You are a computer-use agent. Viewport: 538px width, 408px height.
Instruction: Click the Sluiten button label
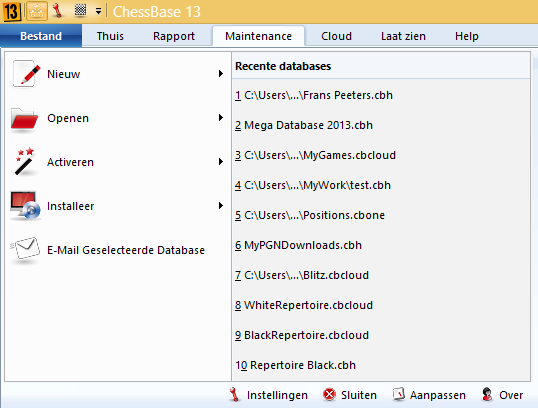tap(359, 395)
